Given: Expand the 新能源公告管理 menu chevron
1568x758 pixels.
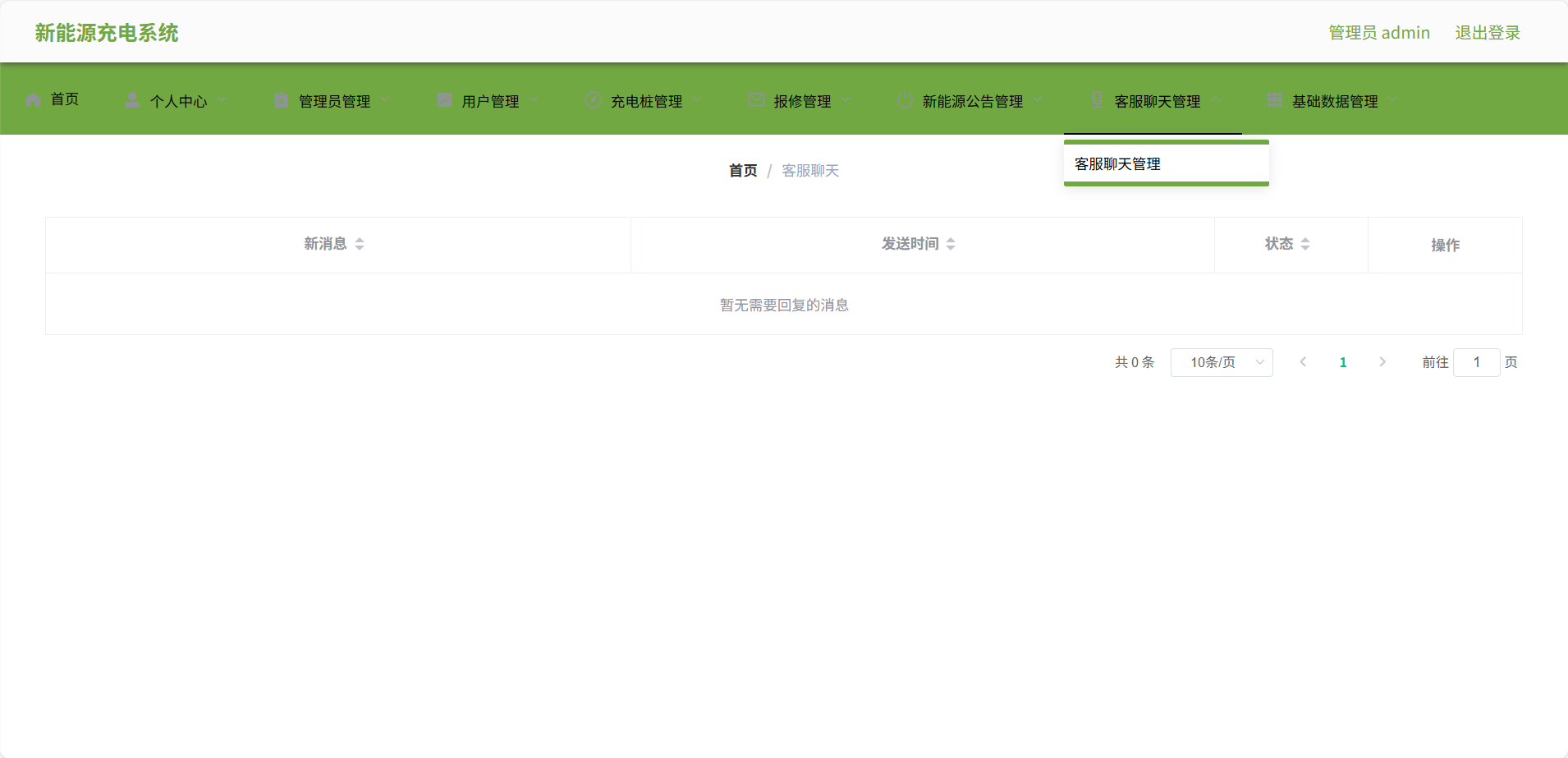Looking at the screenshot, I should (1038, 100).
